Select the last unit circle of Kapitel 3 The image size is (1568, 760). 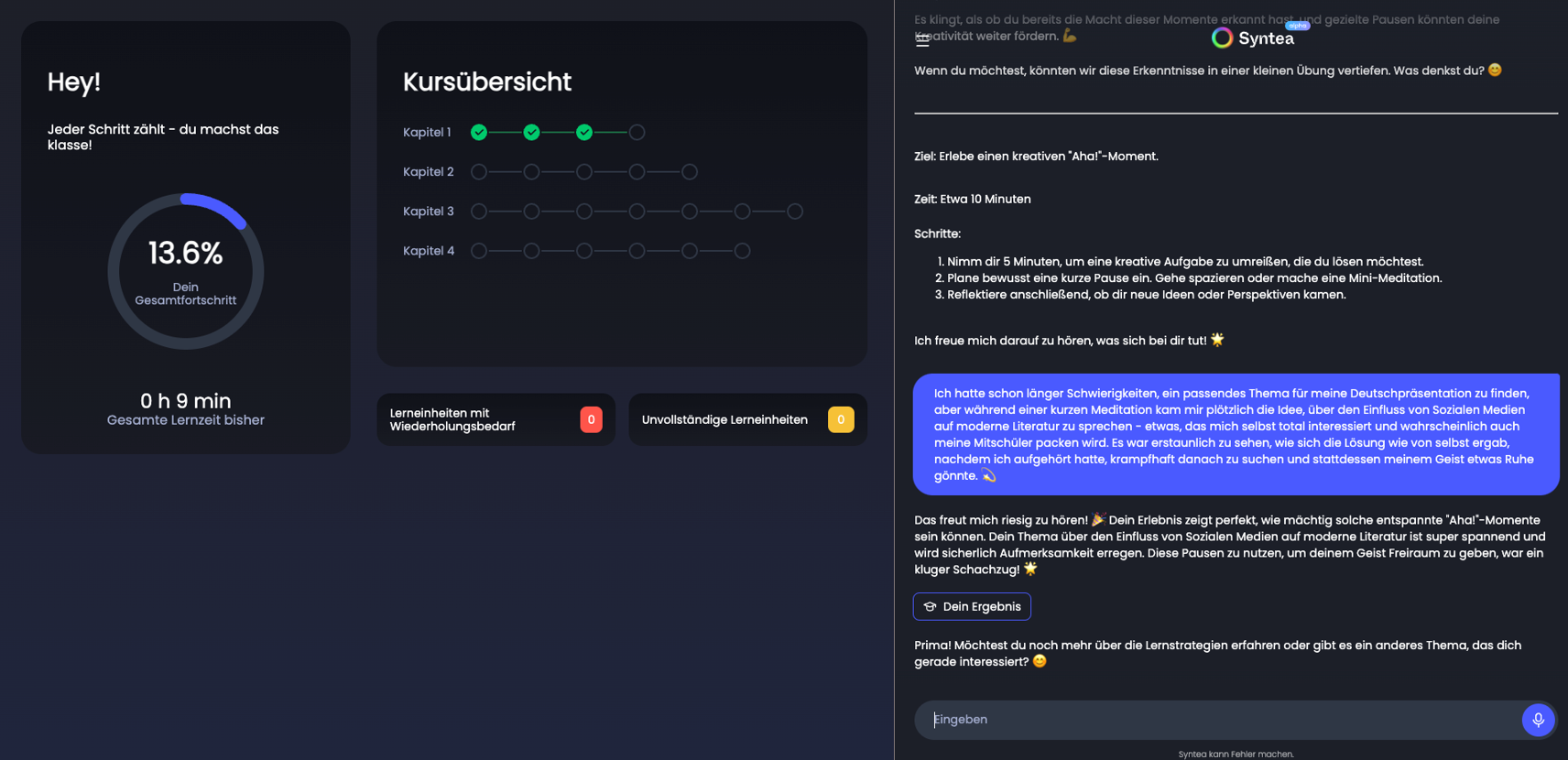tap(795, 212)
